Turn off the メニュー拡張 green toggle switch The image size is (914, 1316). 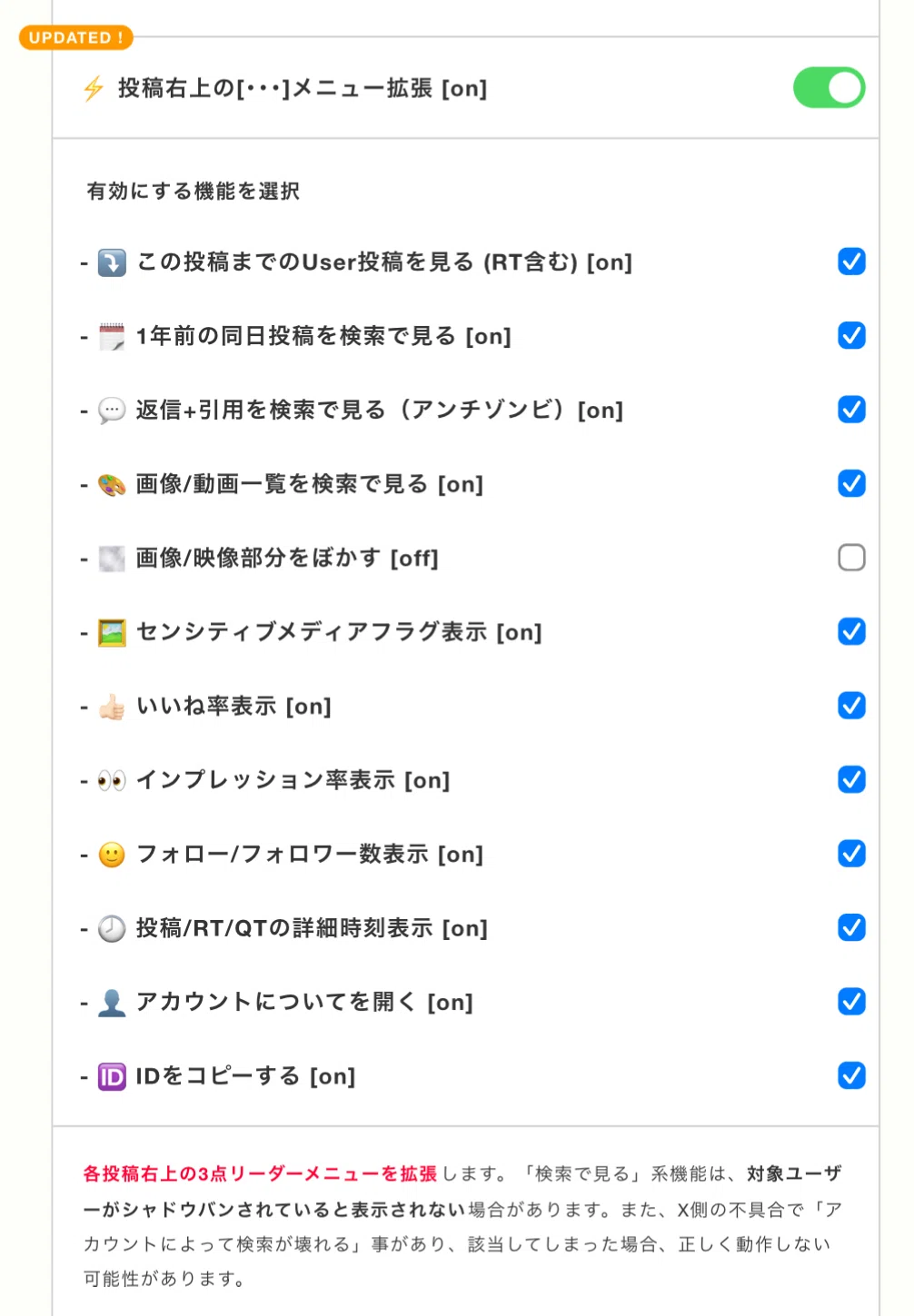pos(829,88)
